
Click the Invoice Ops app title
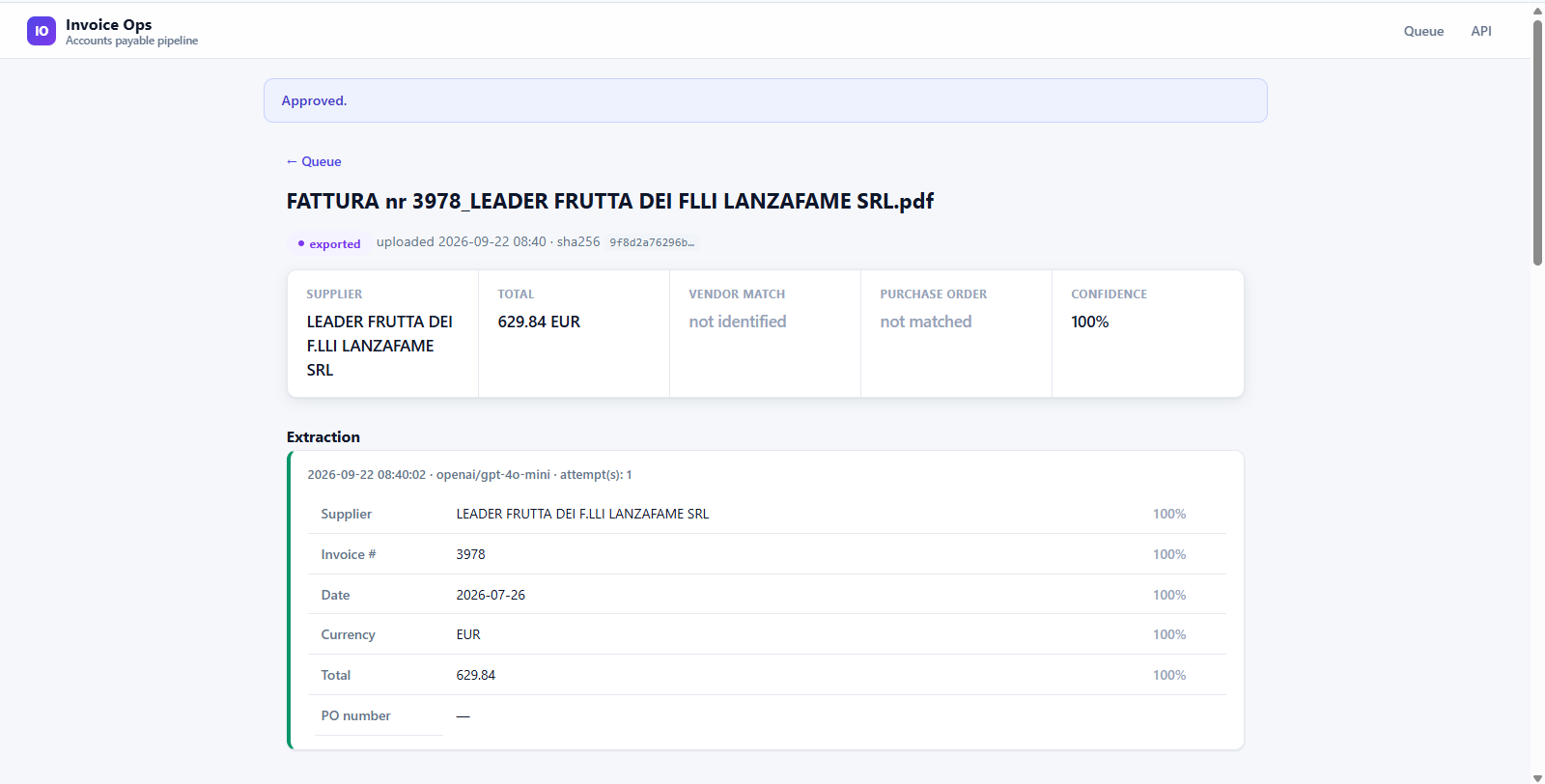tap(109, 24)
